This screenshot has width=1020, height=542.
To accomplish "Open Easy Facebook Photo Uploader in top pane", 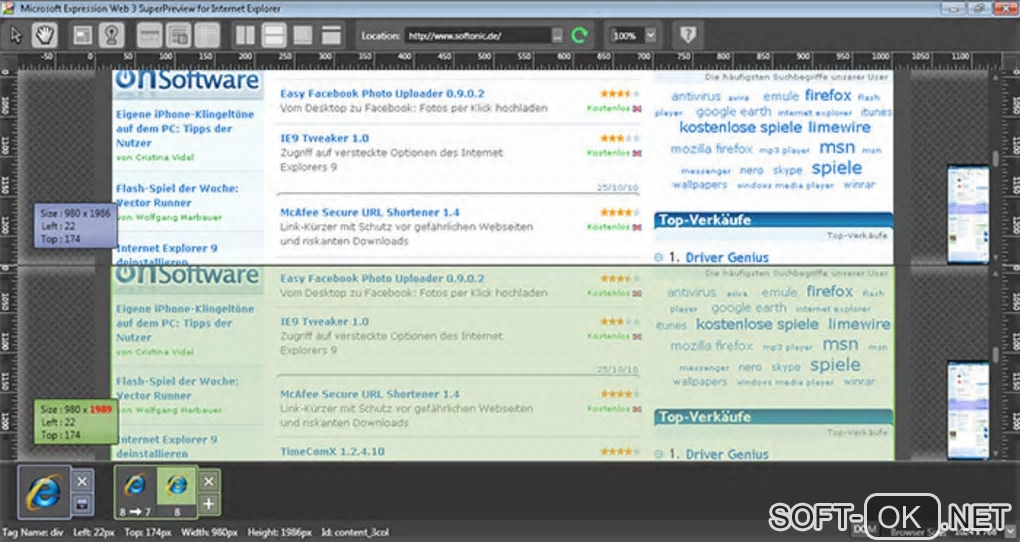I will [382, 94].
